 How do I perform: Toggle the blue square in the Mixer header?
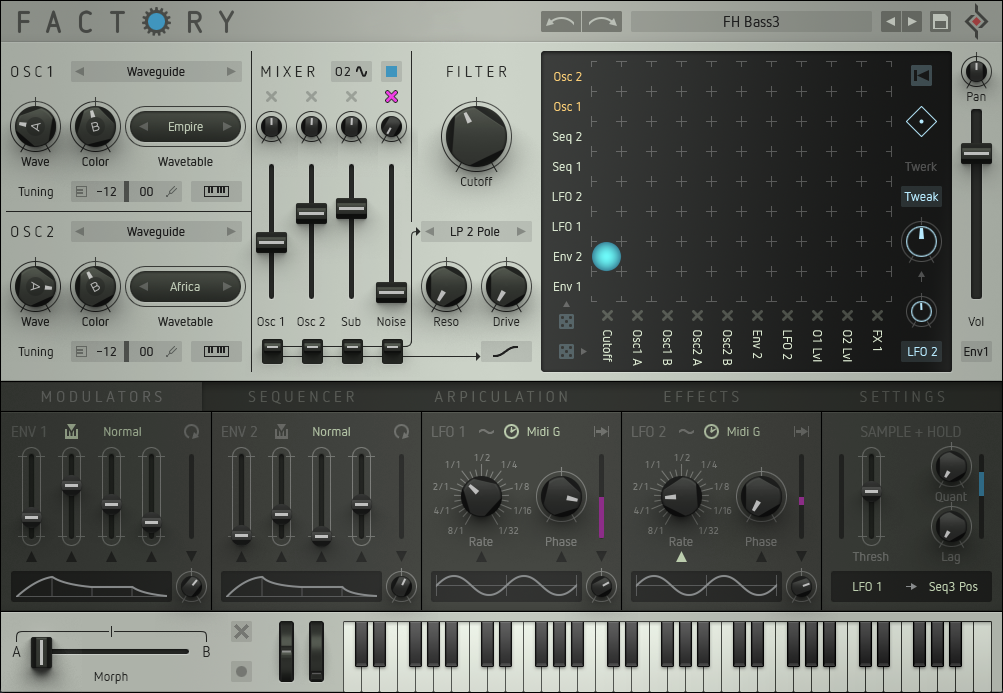(x=391, y=72)
